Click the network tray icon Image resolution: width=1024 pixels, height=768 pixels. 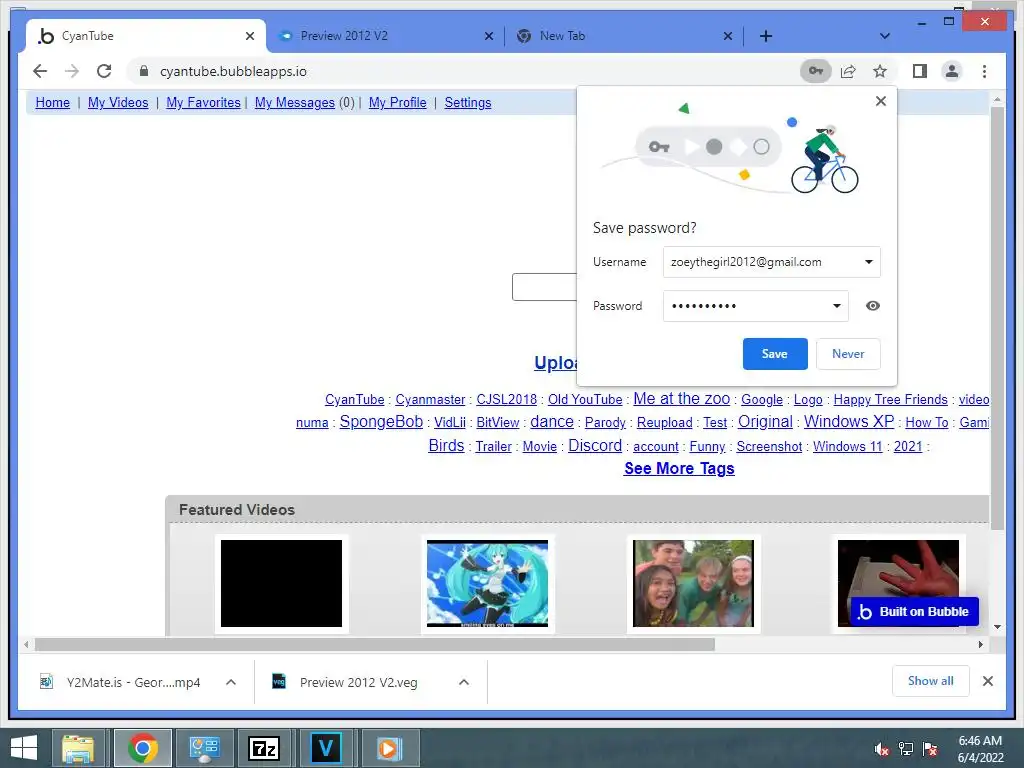coord(906,749)
